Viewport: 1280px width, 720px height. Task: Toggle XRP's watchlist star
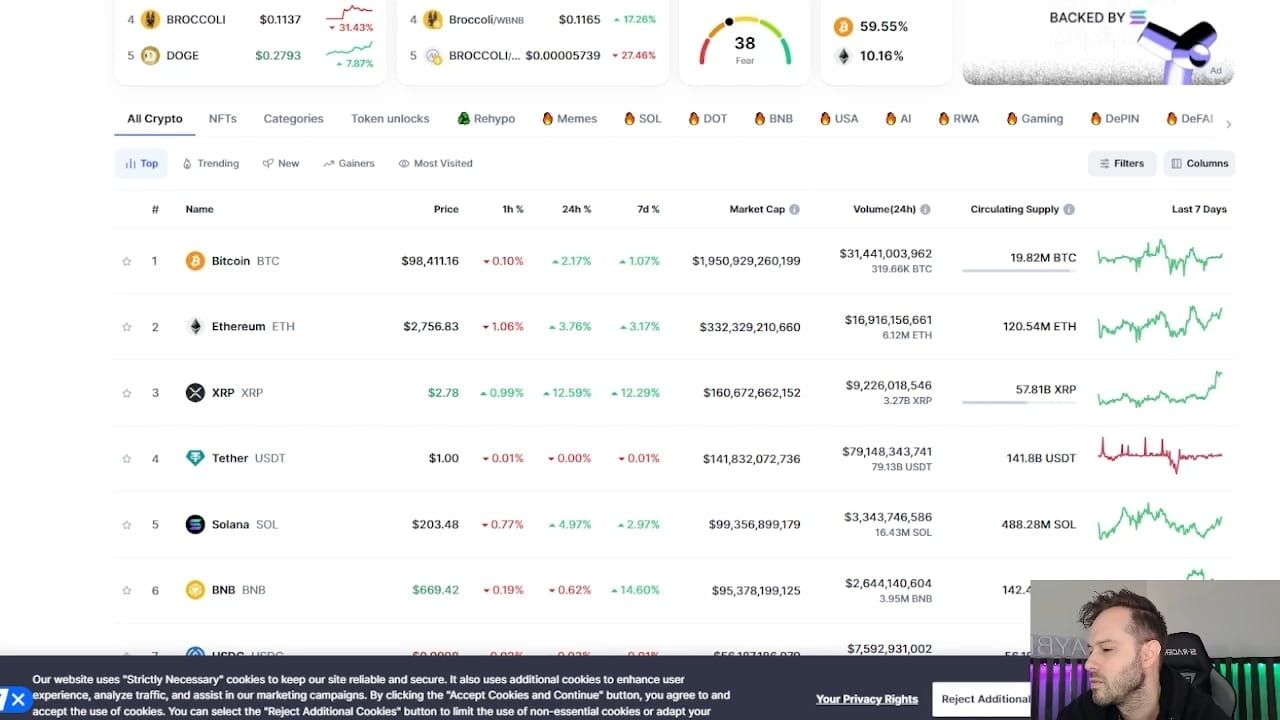(x=126, y=392)
